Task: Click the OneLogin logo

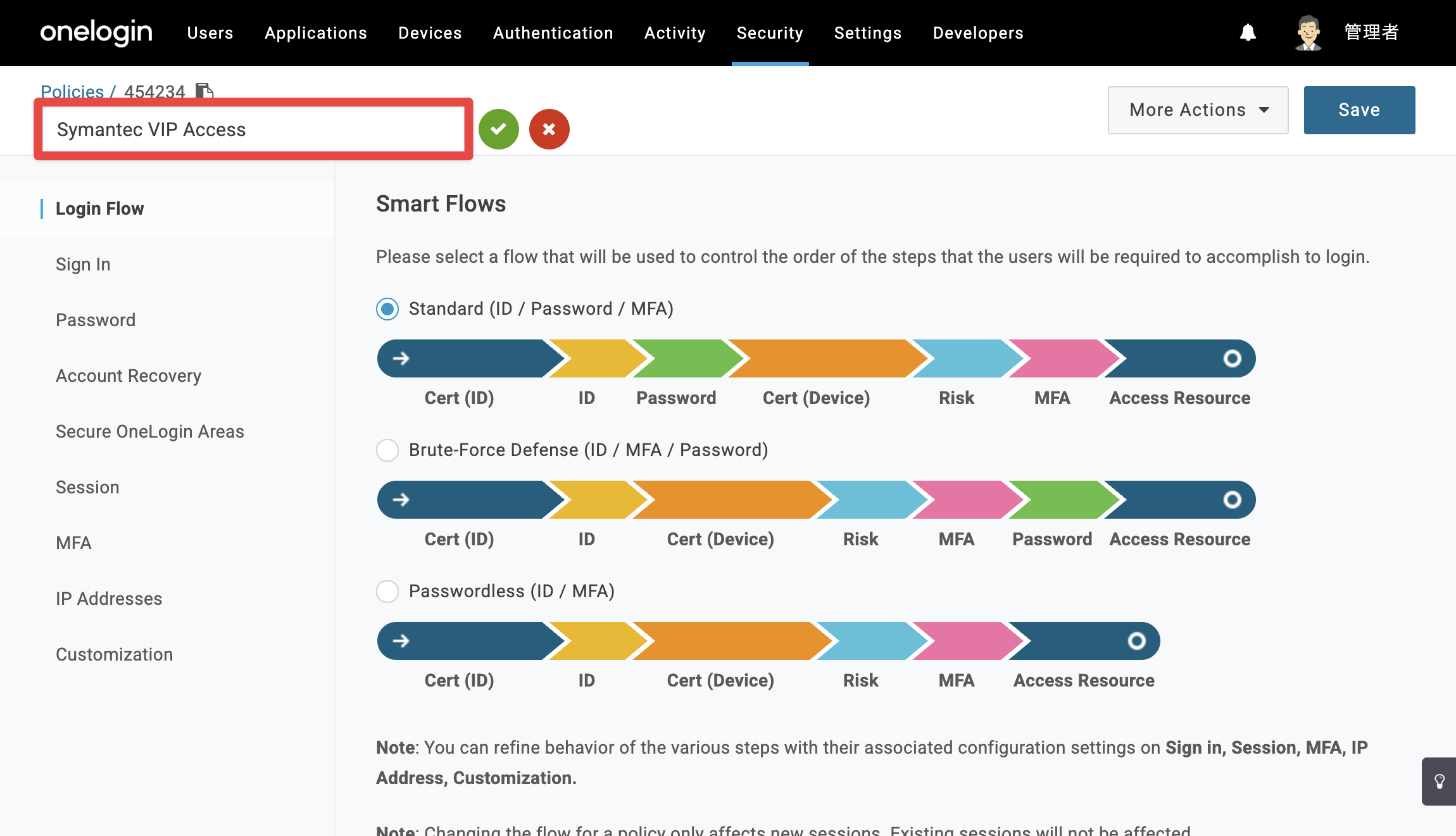Action: [x=96, y=32]
